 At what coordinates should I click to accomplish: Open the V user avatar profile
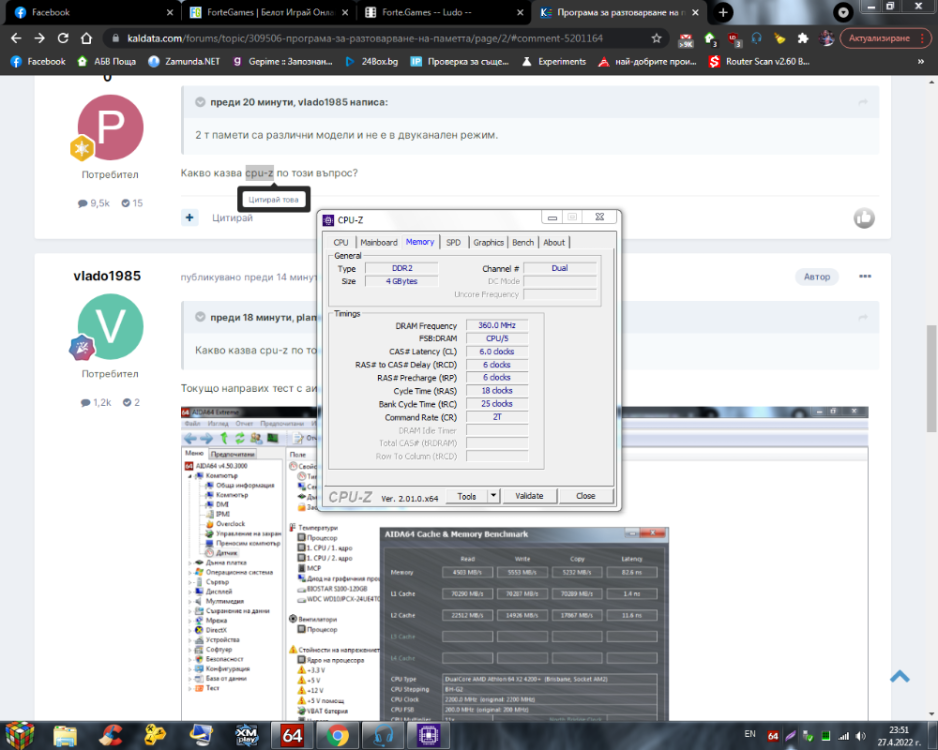click(x=111, y=326)
